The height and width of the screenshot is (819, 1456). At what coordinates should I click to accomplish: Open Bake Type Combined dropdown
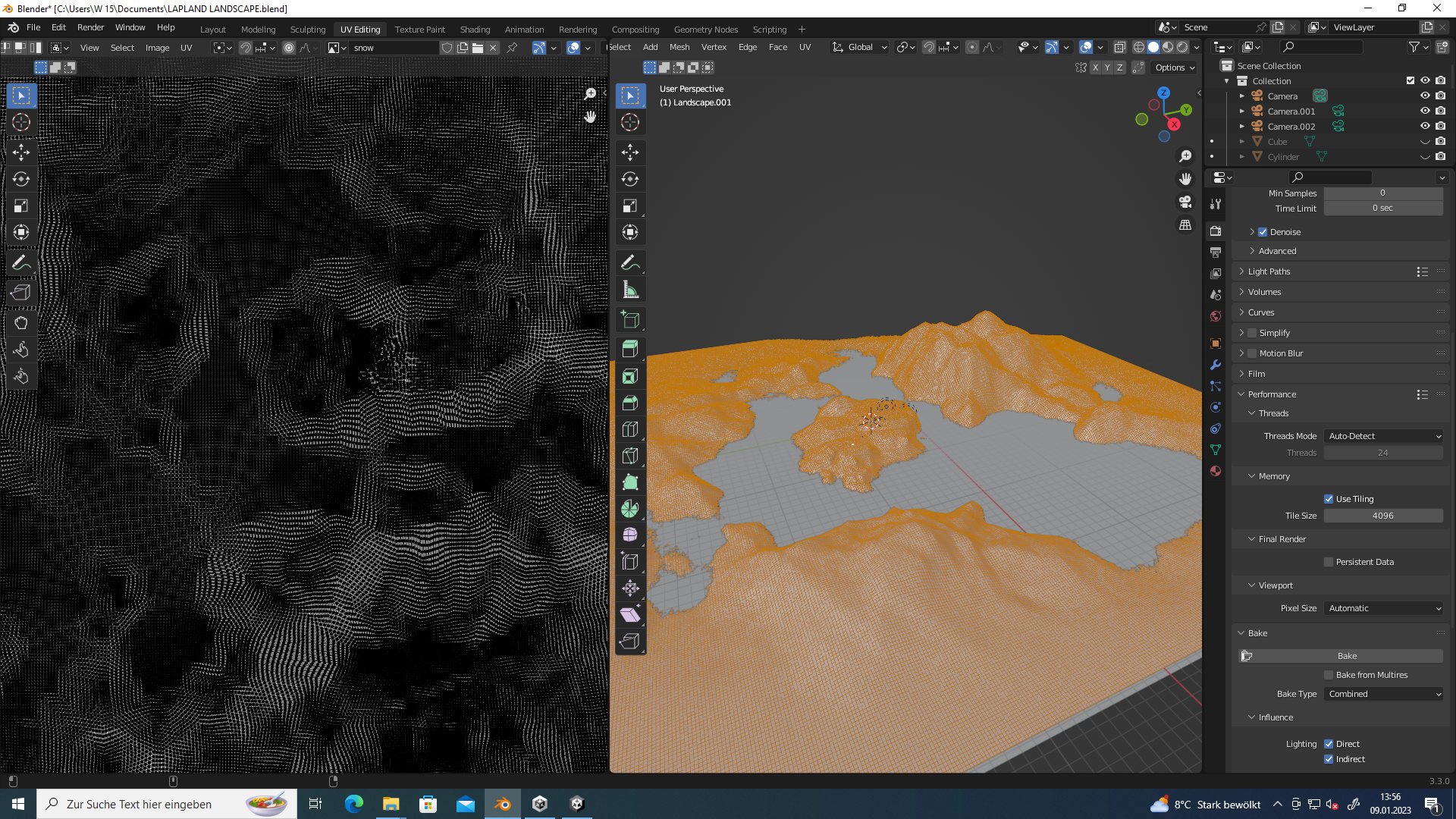[x=1384, y=694]
